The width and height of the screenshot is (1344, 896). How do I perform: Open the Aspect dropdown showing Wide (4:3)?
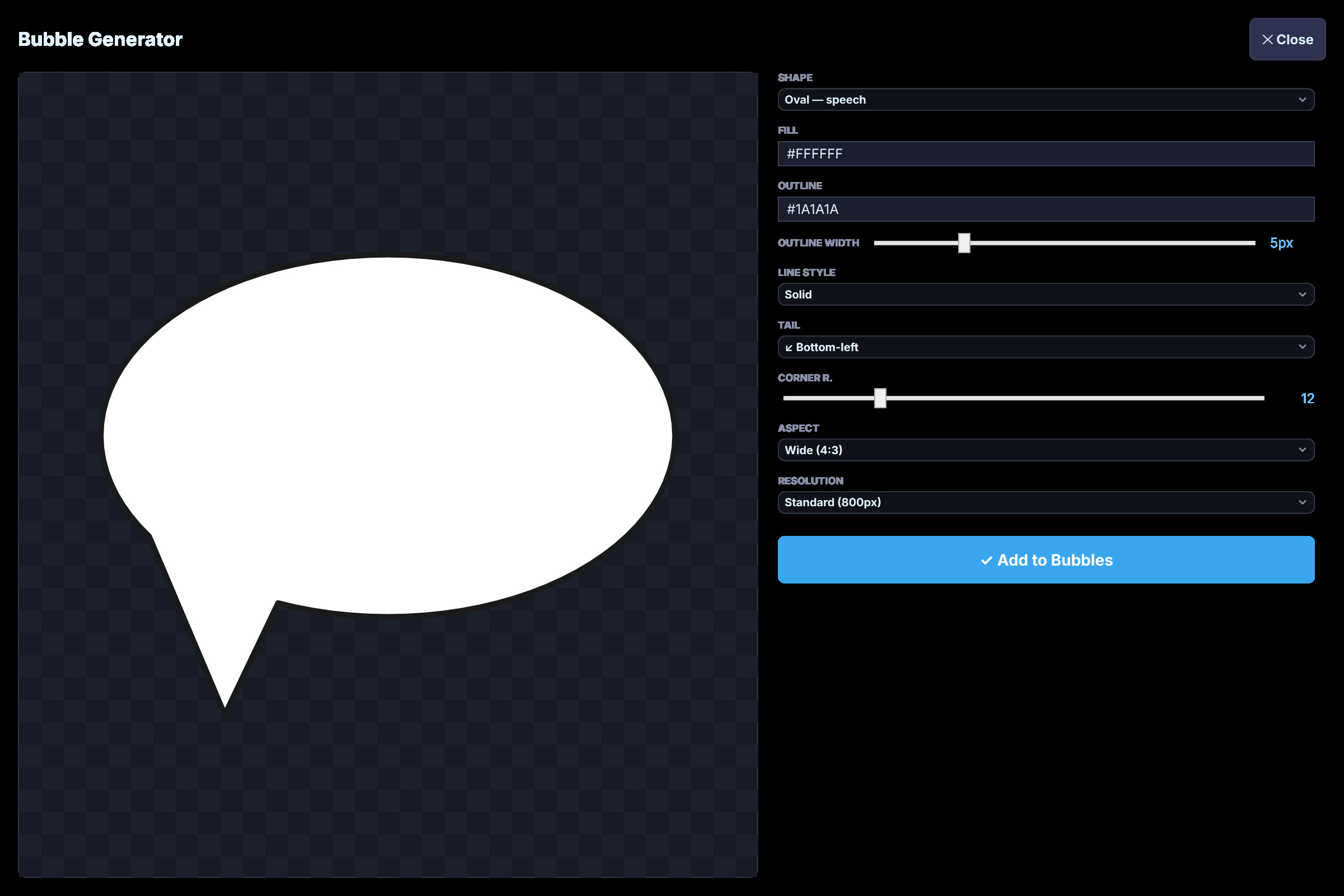click(1046, 450)
